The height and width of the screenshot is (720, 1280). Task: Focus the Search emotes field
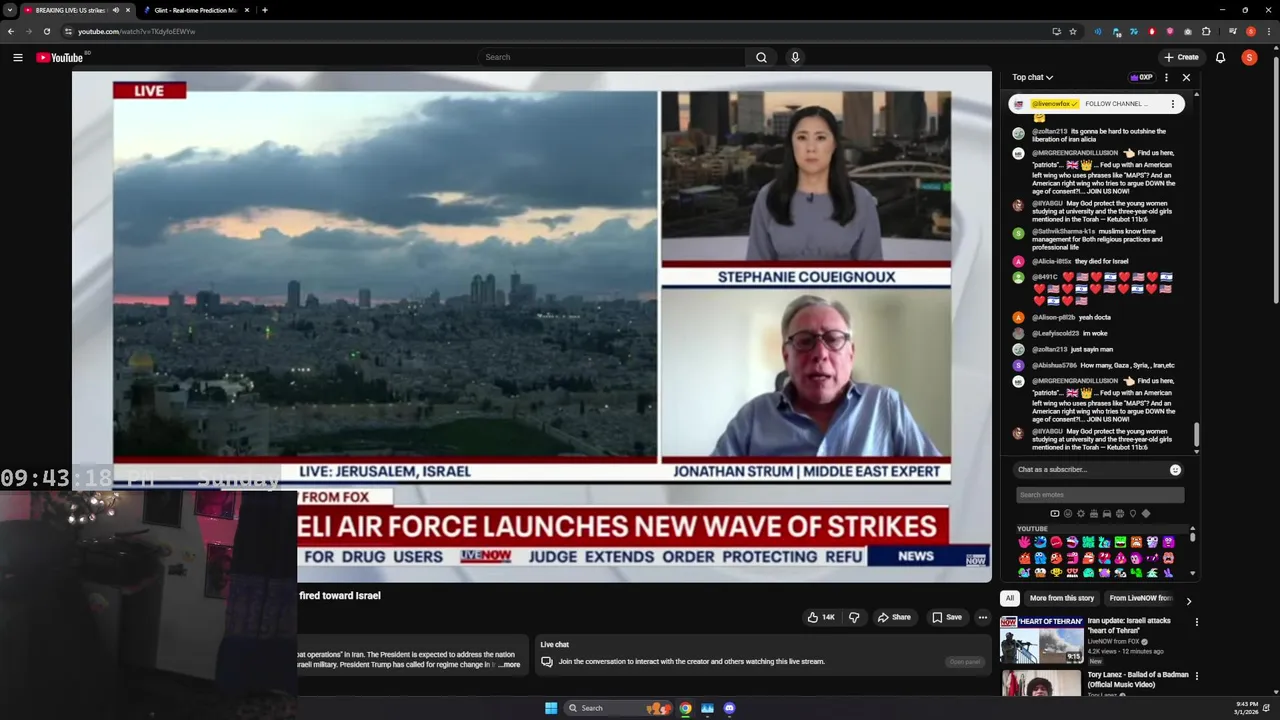(x=1100, y=494)
